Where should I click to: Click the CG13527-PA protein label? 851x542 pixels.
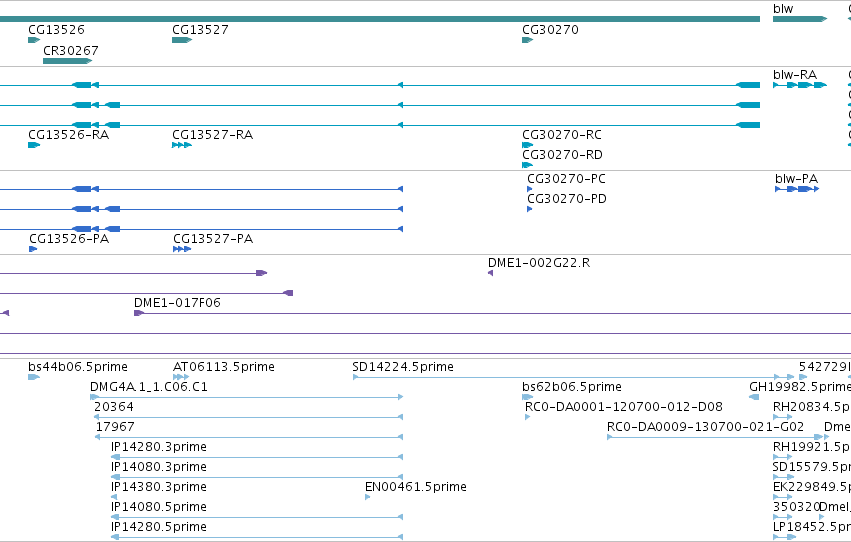coord(213,239)
